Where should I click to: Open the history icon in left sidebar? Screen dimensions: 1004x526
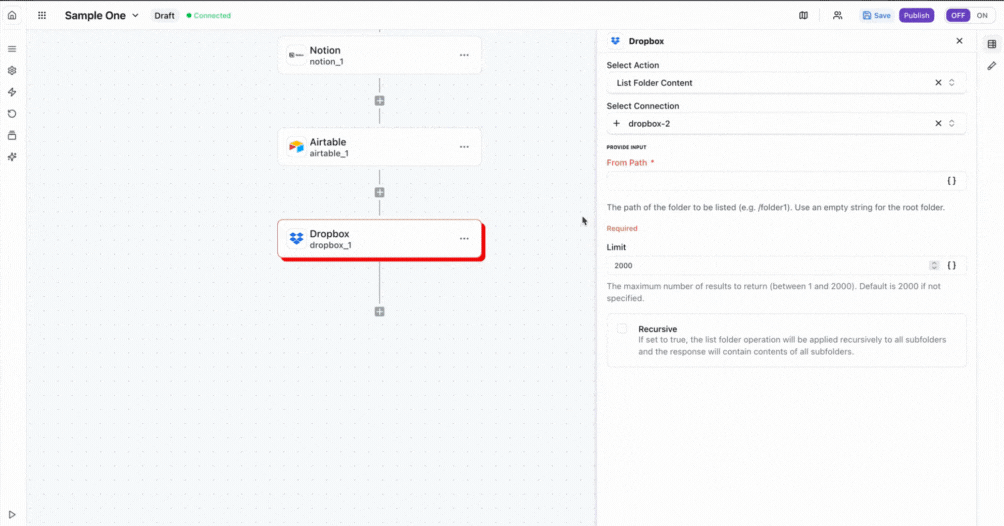tap(12, 114)
